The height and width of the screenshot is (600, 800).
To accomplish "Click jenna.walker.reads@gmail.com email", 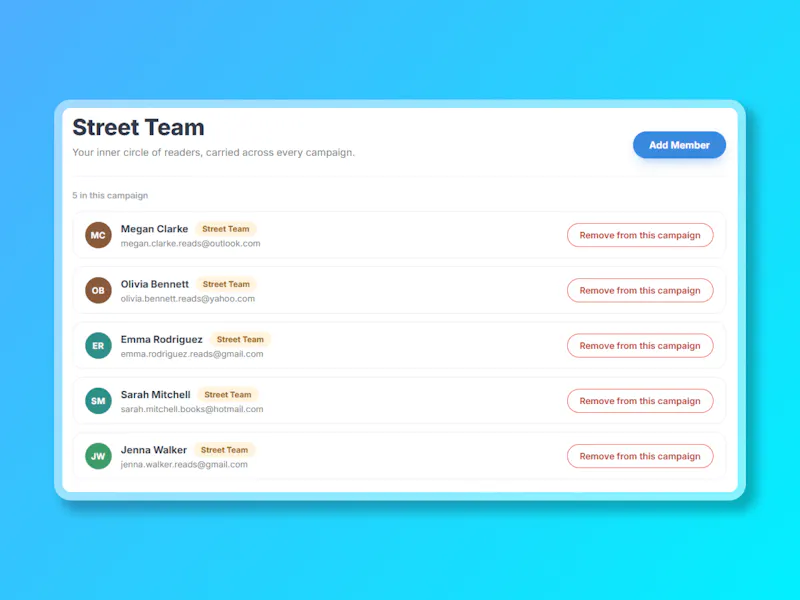I will pyautogui.click(x=184, y=464).
